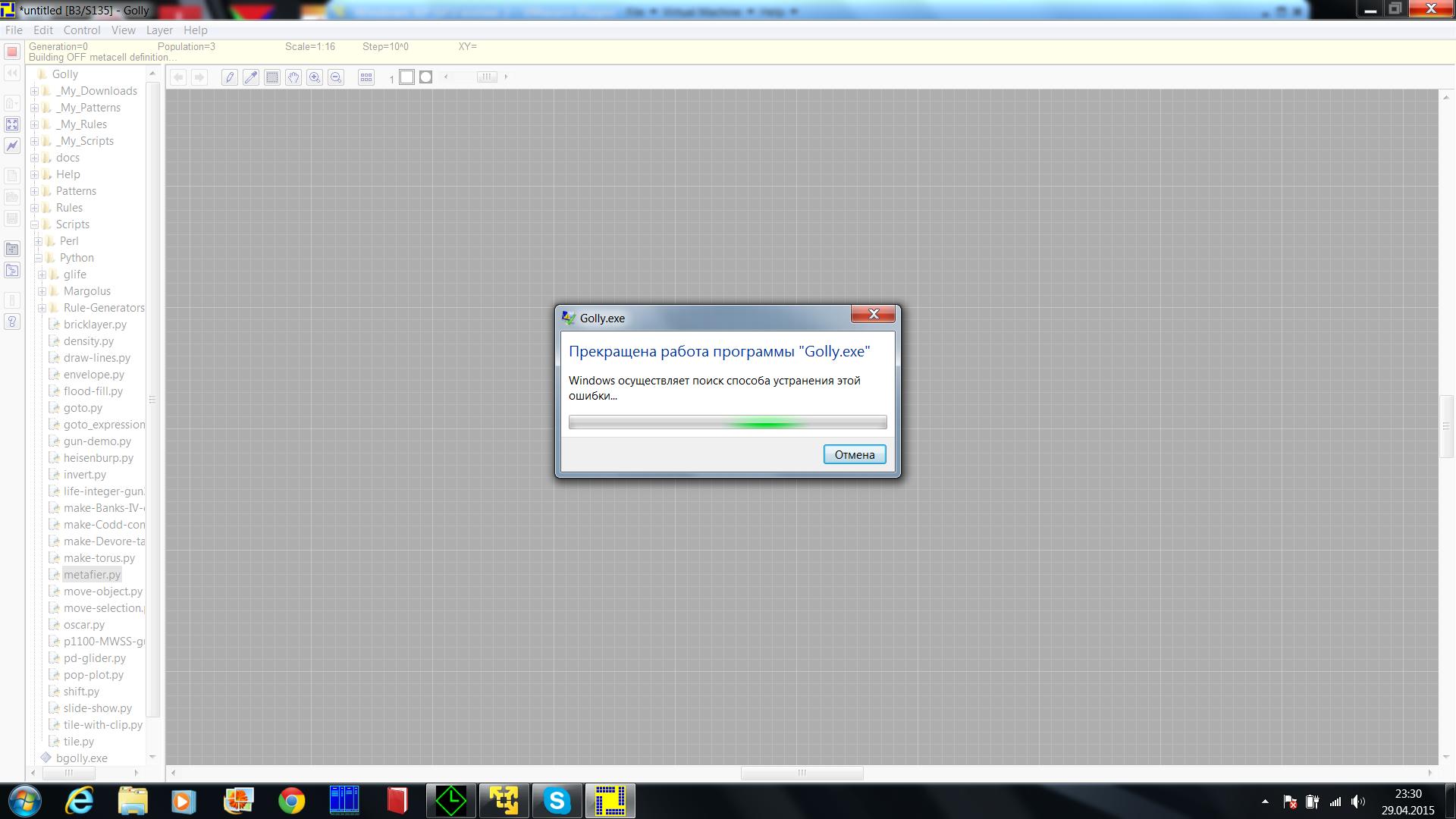
Task: Select the Zoom Out tool
Action: coord(335,77)
